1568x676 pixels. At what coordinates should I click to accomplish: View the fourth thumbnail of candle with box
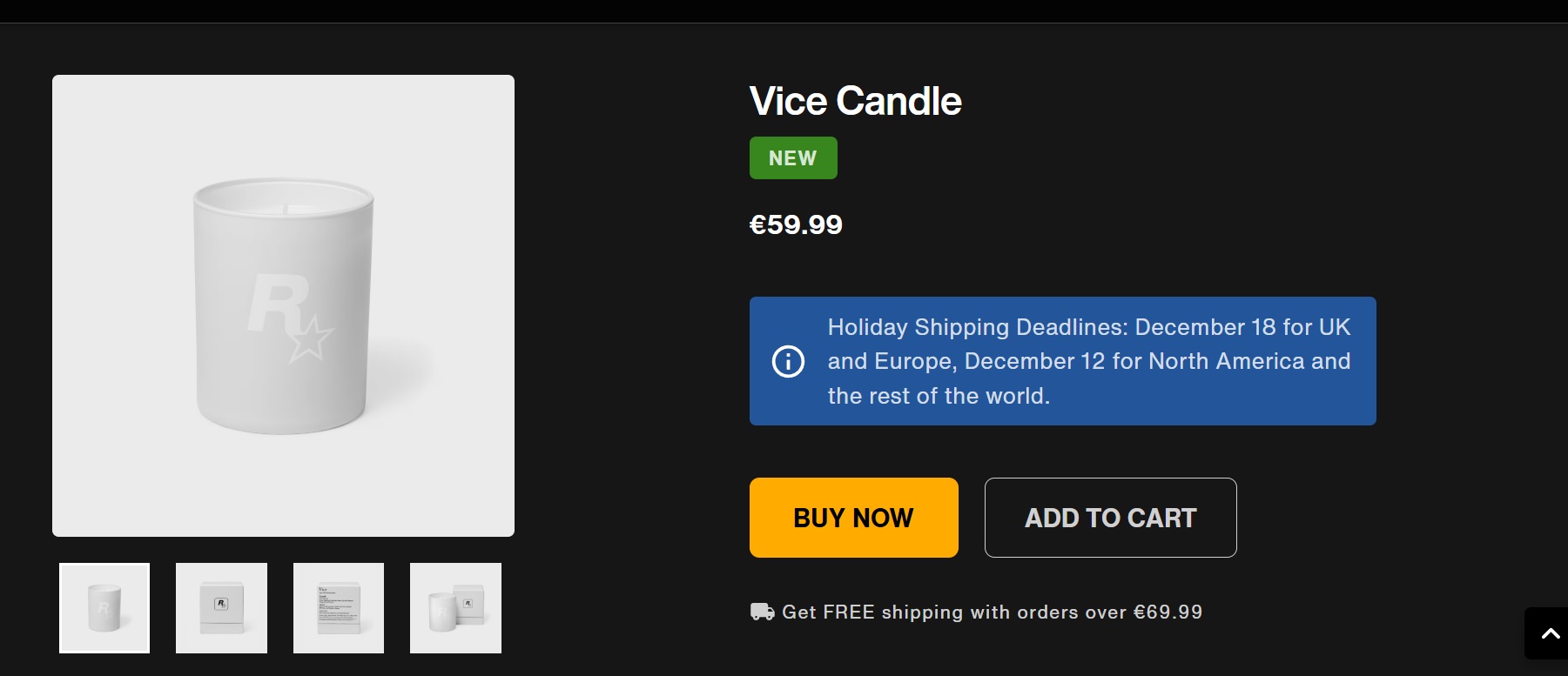455,608
